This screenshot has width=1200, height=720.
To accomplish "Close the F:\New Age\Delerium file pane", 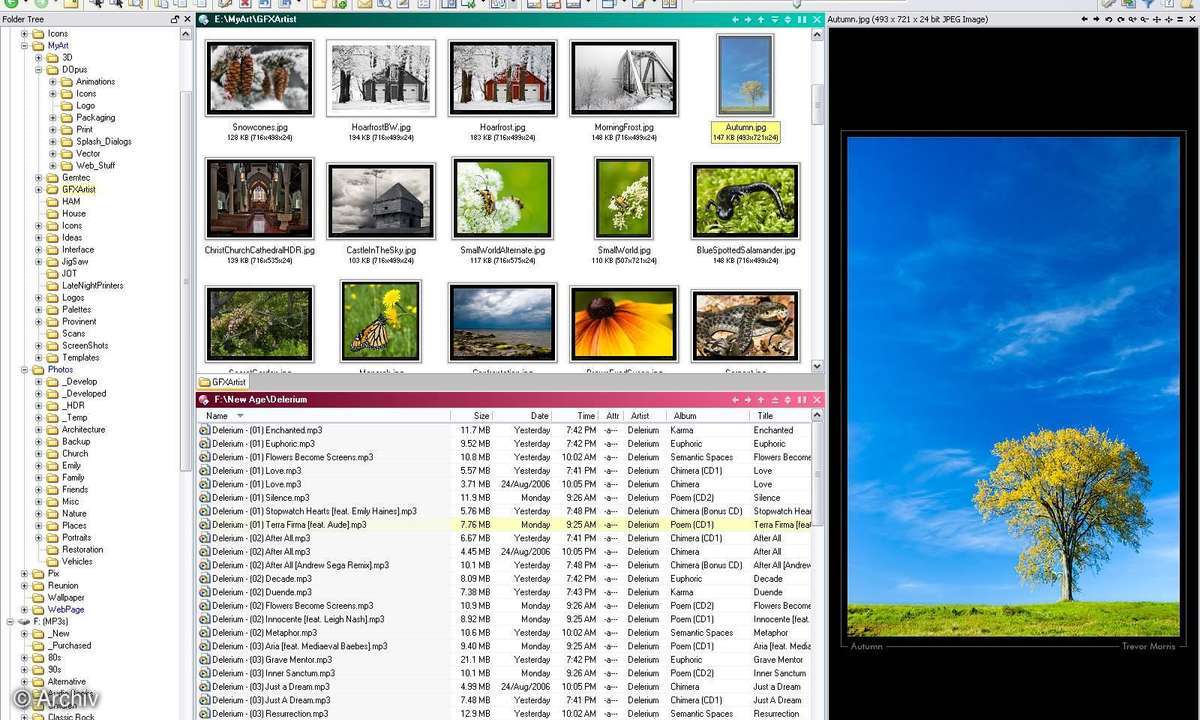I will tap(816, 399).
